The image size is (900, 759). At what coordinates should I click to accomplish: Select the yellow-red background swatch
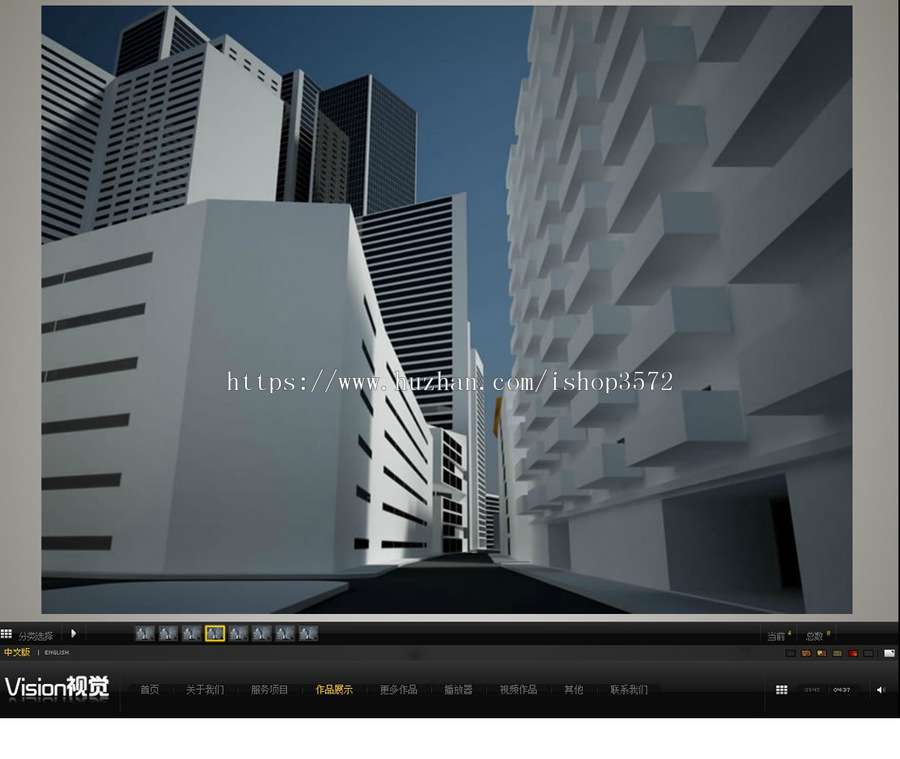821,653
